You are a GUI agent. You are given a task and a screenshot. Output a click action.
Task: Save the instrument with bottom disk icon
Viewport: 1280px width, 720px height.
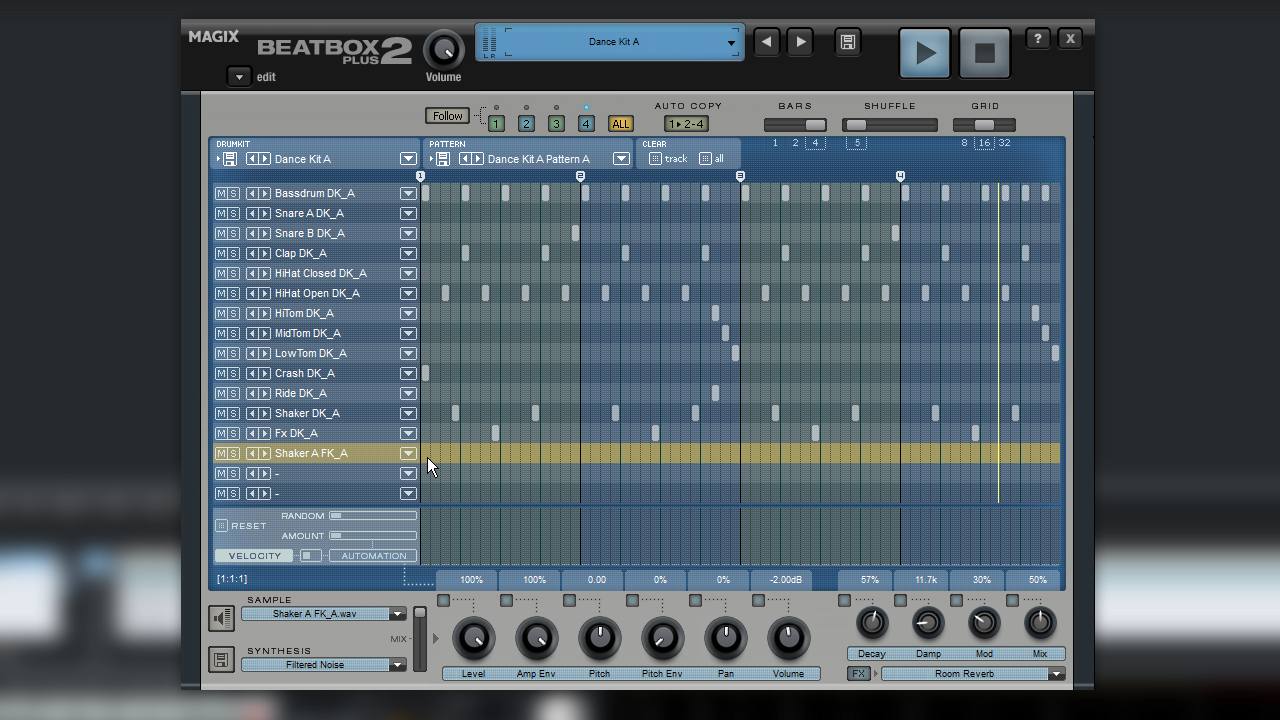pyautogui.click(x=221, y=660)
